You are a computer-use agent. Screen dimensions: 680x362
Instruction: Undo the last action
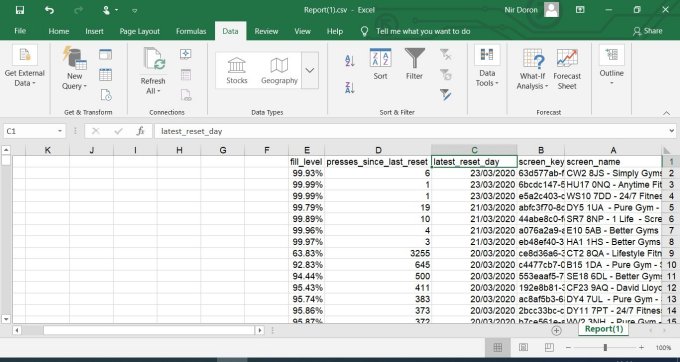(x=49, y=10)
